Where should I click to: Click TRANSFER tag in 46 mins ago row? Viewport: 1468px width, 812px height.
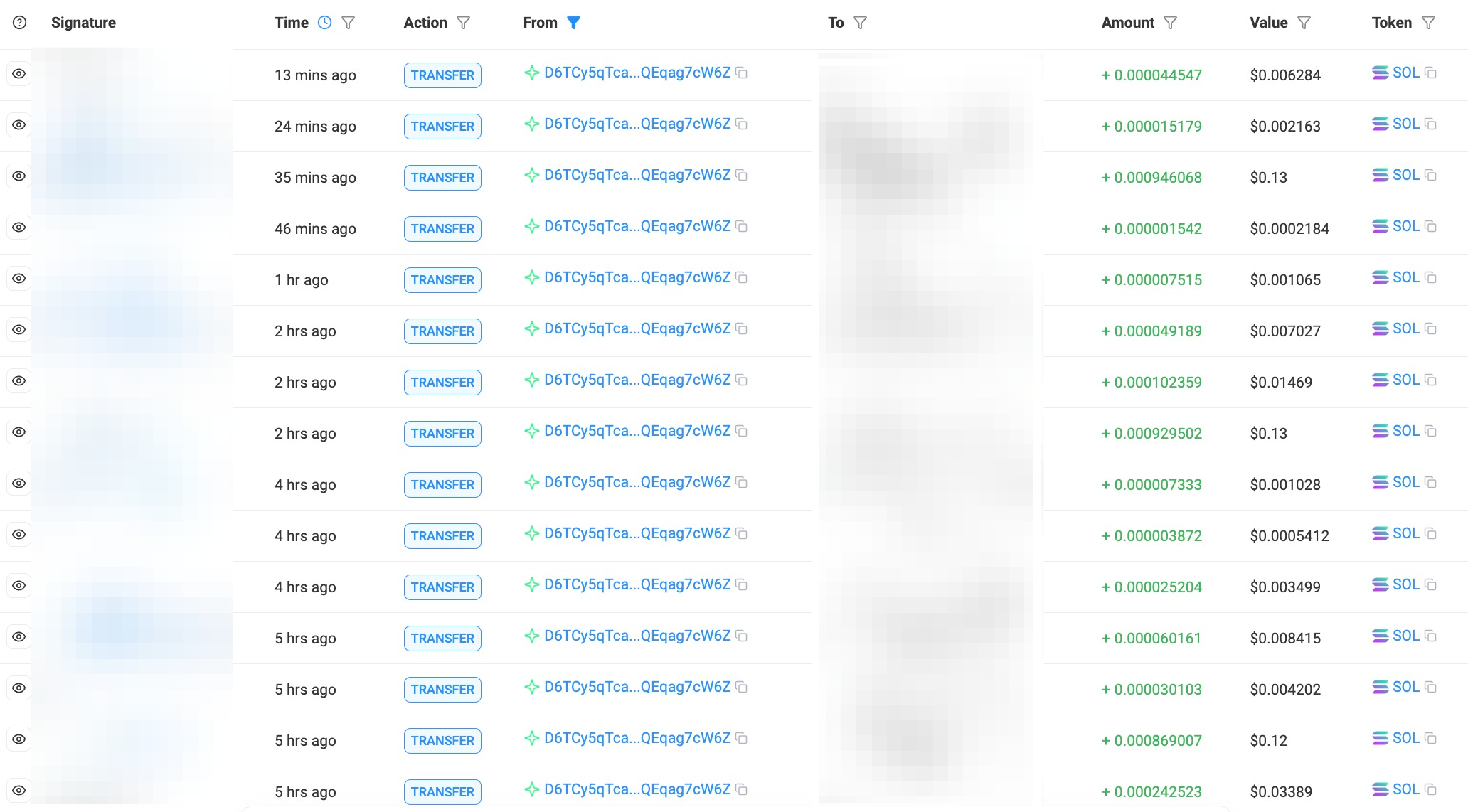pyautogui.click(x=442, y=229)
